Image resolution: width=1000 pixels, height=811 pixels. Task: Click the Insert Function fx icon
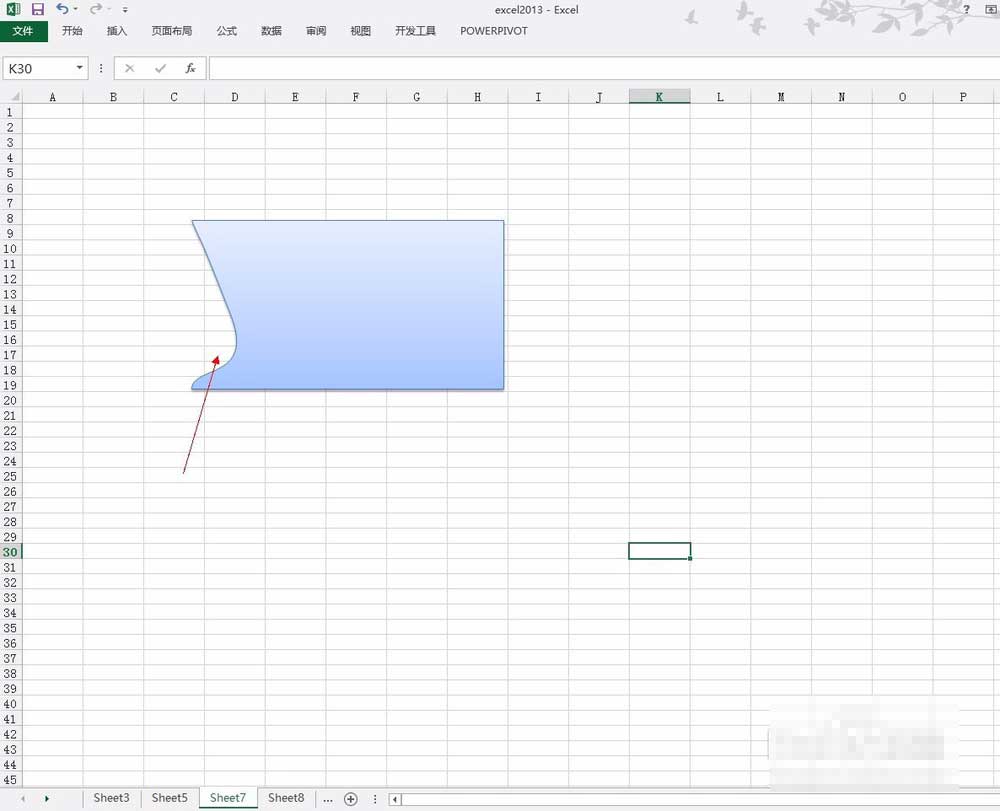tap(190, 68)
